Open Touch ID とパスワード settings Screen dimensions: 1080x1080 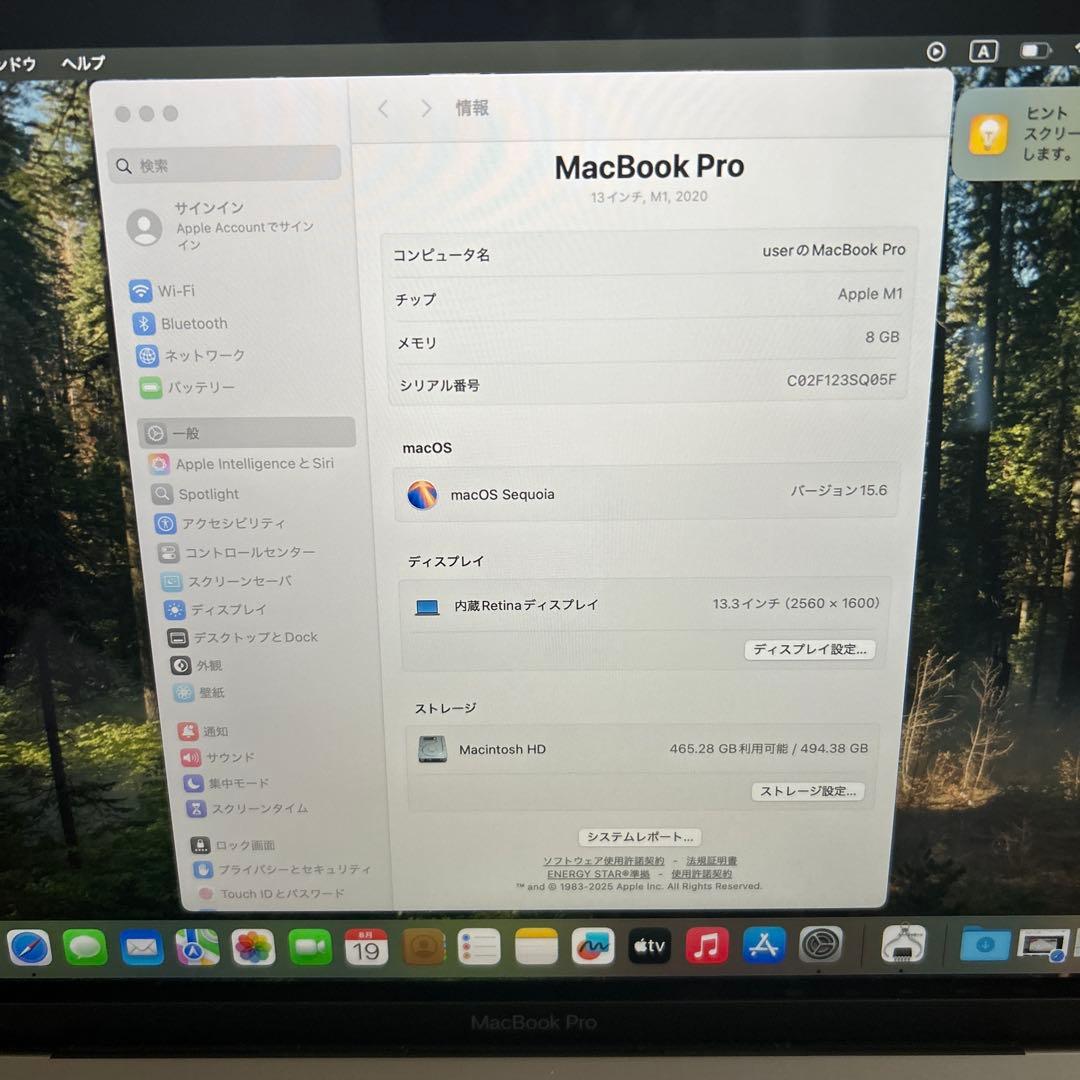tap(271, 893)
